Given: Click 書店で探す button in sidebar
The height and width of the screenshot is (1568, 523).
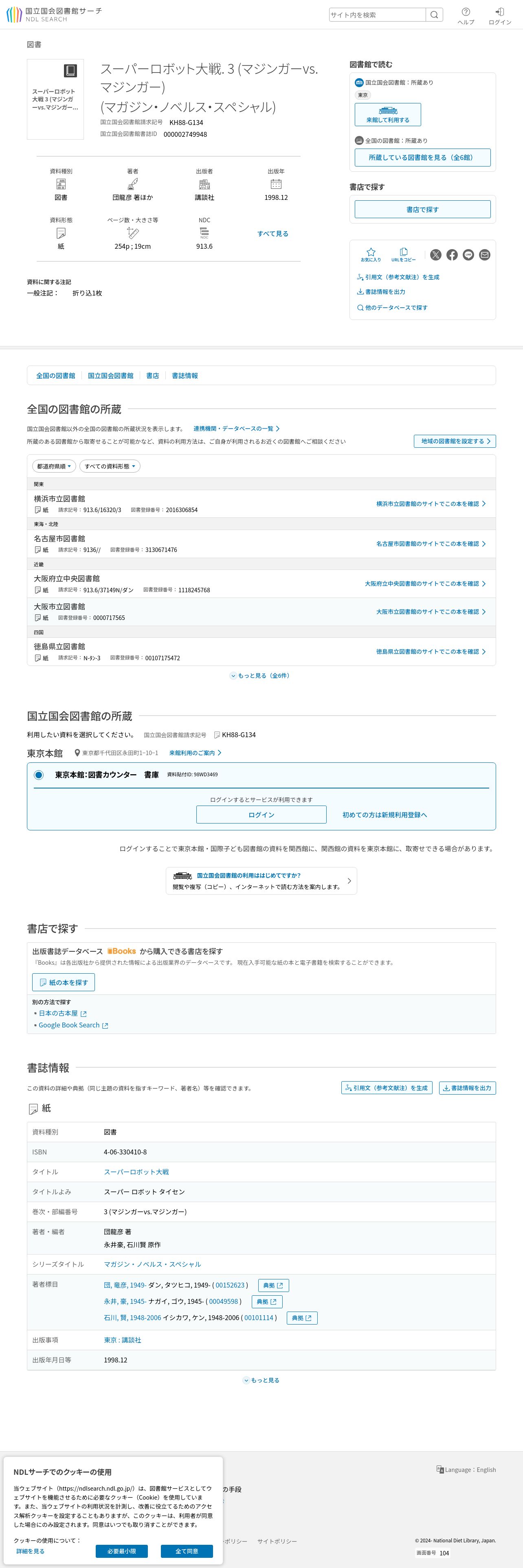Looking at the screenshot, I should (422, 209).
